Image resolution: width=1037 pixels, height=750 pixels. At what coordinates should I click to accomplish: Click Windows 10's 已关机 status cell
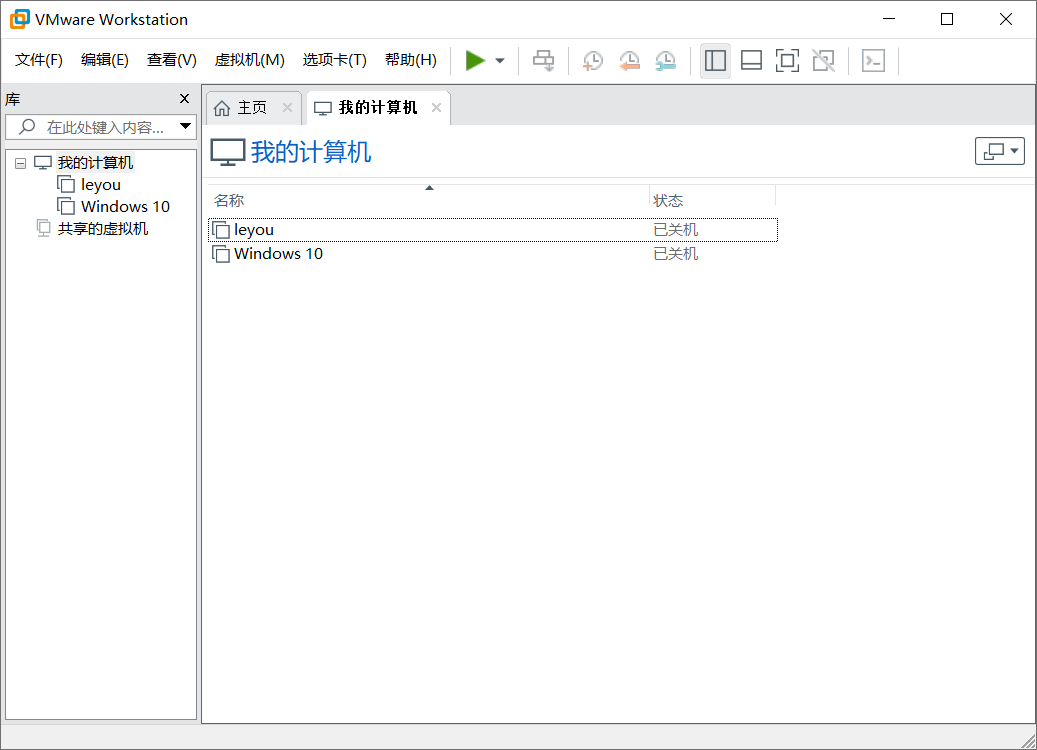(x=676, y=254)
